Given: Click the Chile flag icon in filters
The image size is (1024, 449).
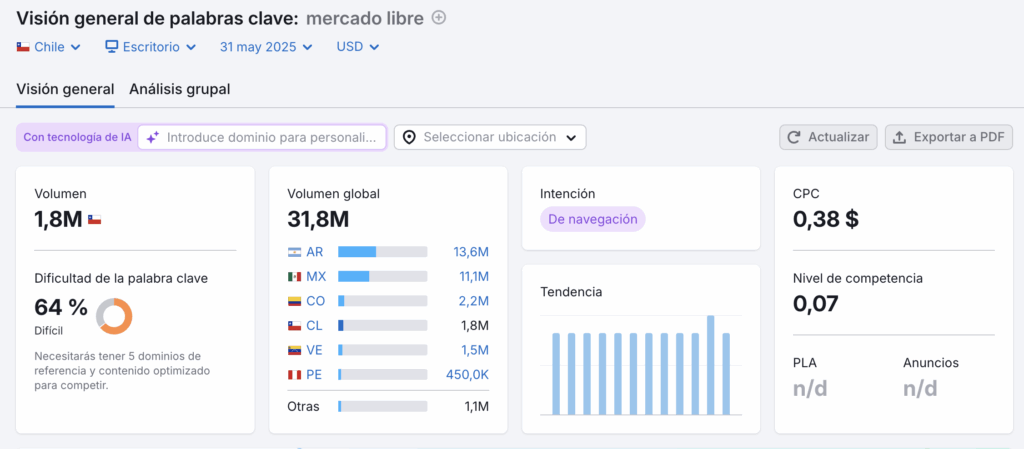Looking at the screenshot, I should click(23, 47).
